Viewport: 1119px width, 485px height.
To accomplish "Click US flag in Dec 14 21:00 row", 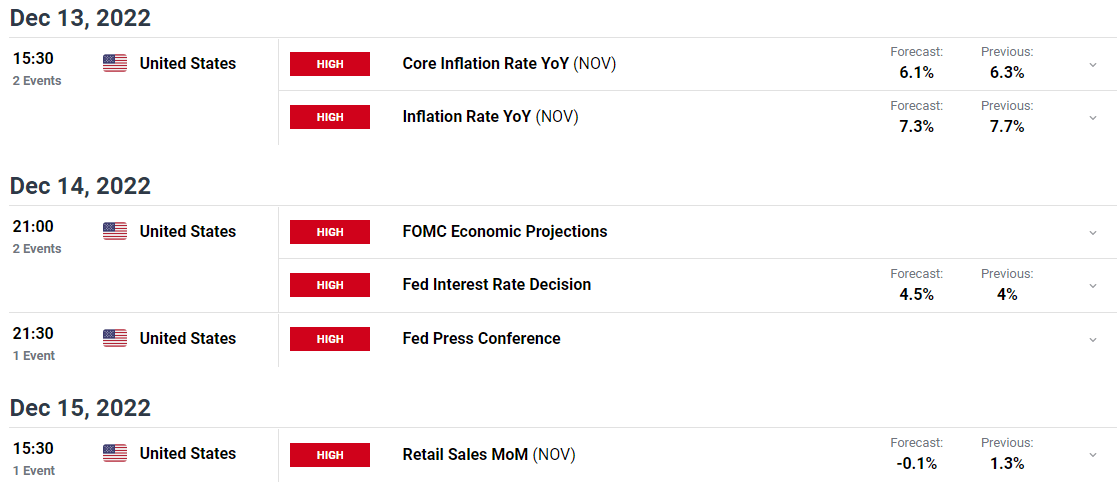I will coord(115,231).
